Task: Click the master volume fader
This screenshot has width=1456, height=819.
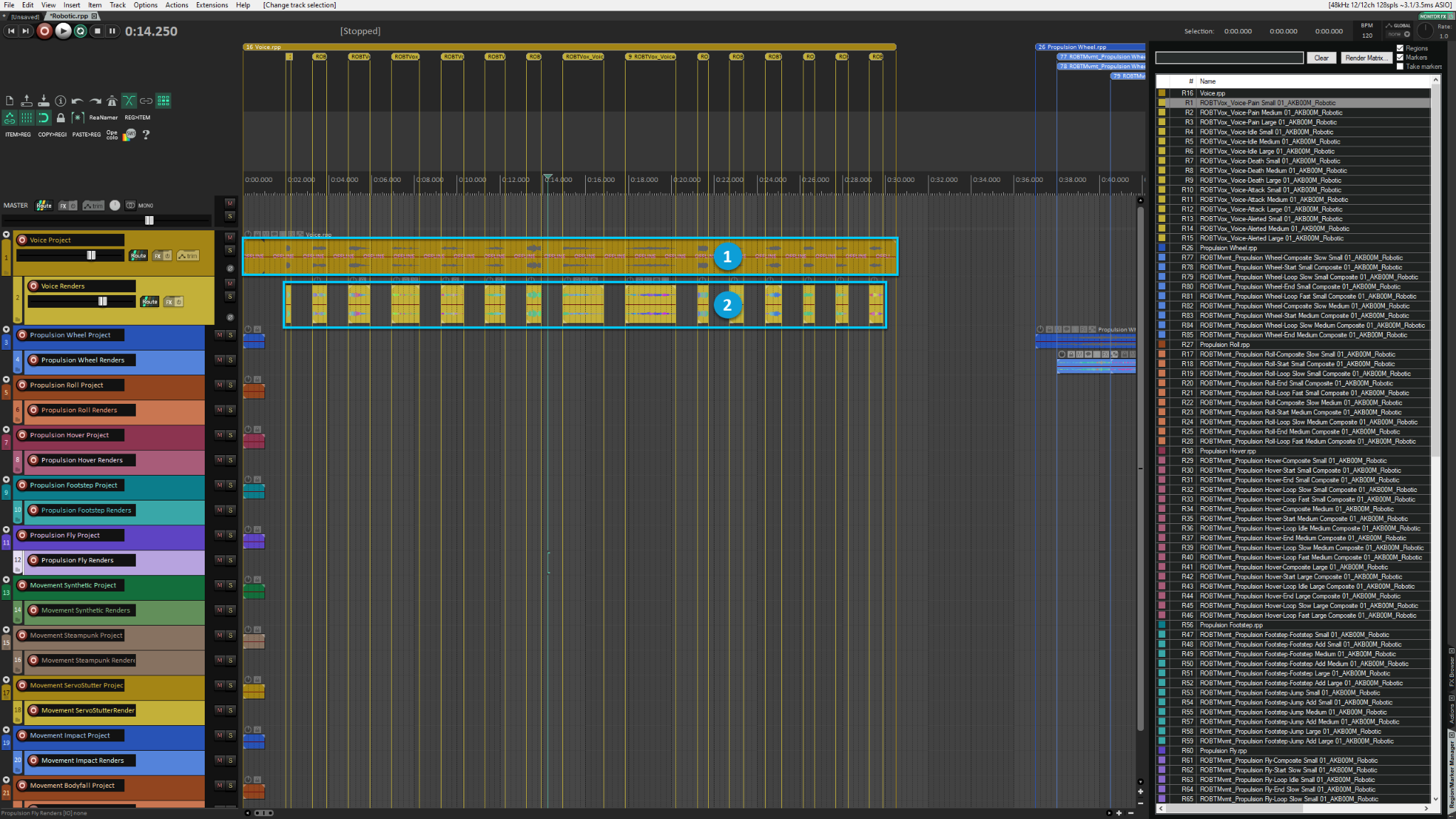Action: tap(149, 220)
